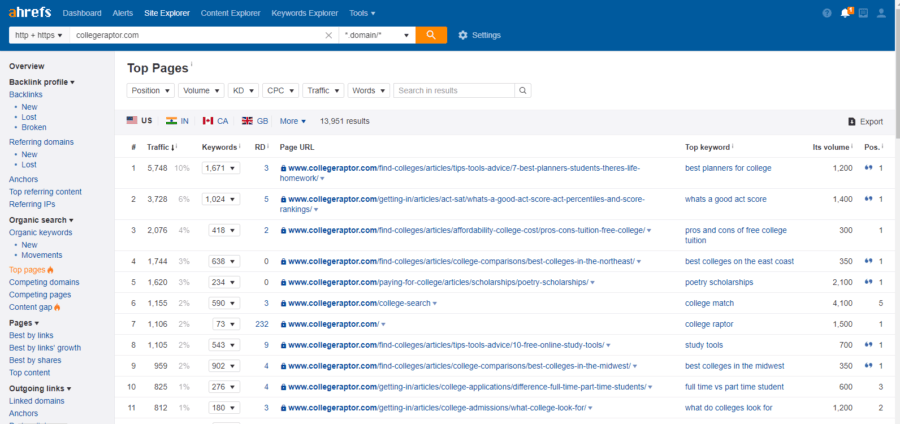900x424 pixels.
Task: Expand the URL arrow for college-search page
Action: tap(435, 304)
